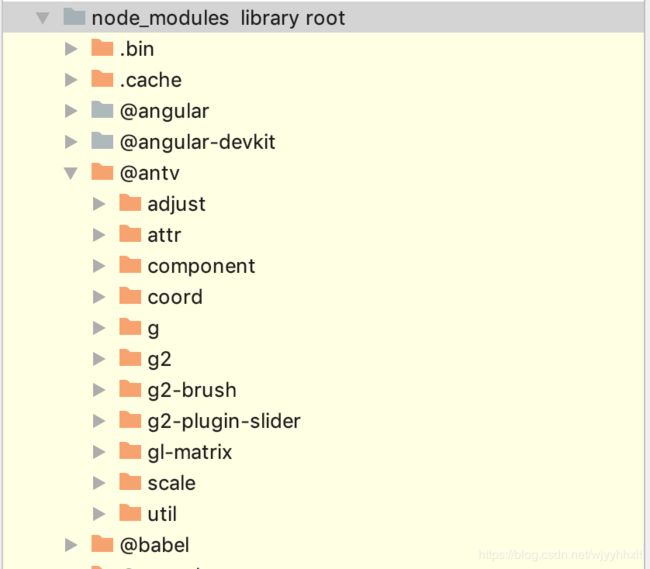Select the single-letter g folder label
Viewport: 650px width, 569px height.
tap(153, 329)
